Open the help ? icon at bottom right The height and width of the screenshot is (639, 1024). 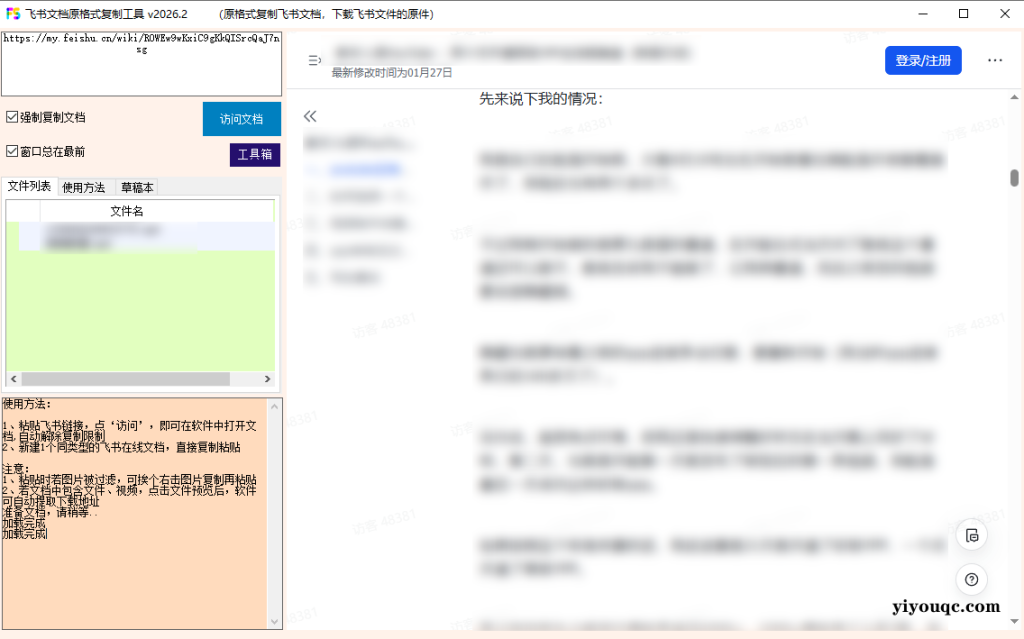point(971,580)
